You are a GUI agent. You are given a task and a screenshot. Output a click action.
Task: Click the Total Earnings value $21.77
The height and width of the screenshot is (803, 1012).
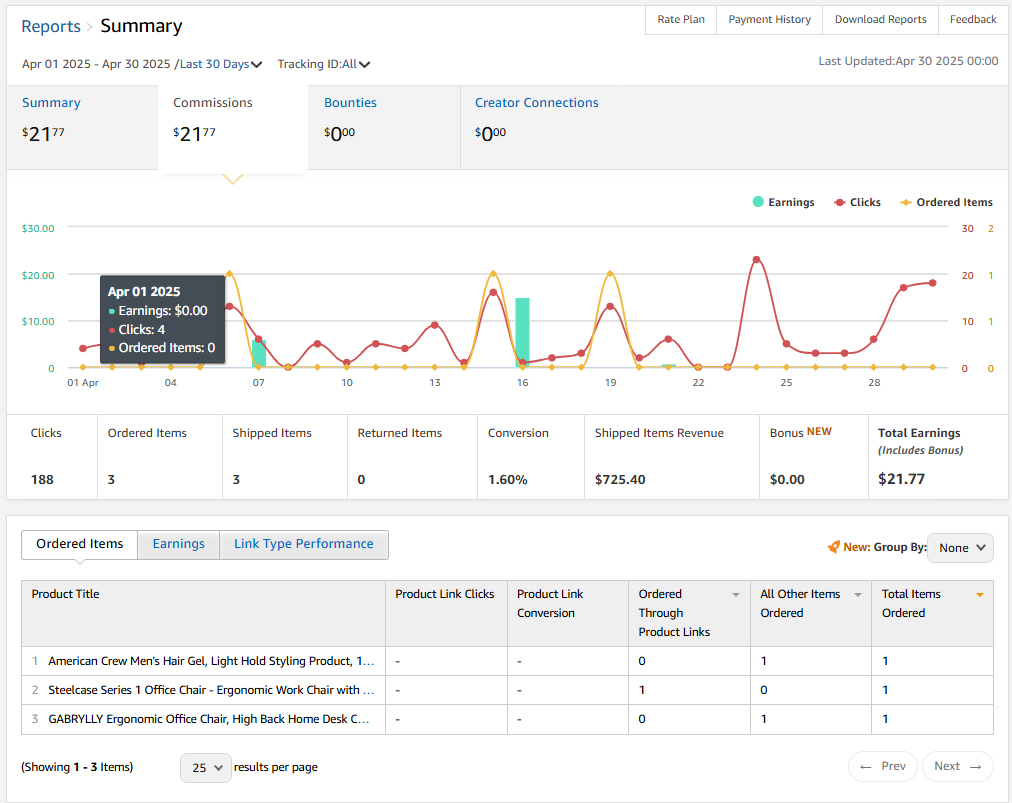point(901,479)
